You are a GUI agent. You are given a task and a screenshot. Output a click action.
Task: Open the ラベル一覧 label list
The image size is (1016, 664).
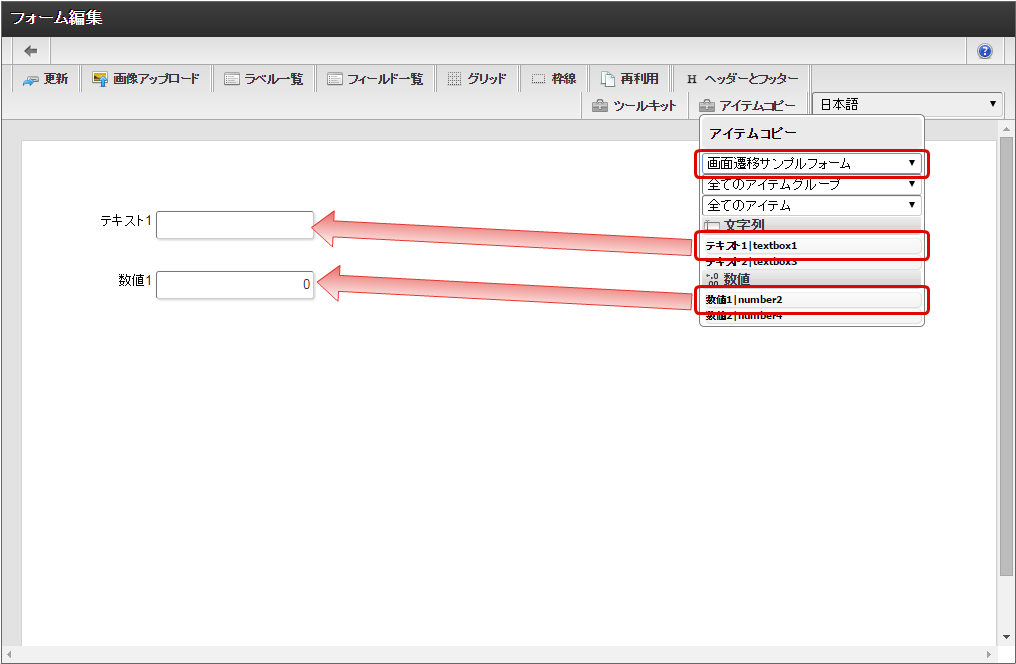pyautogui.click(x=264, y=79)
